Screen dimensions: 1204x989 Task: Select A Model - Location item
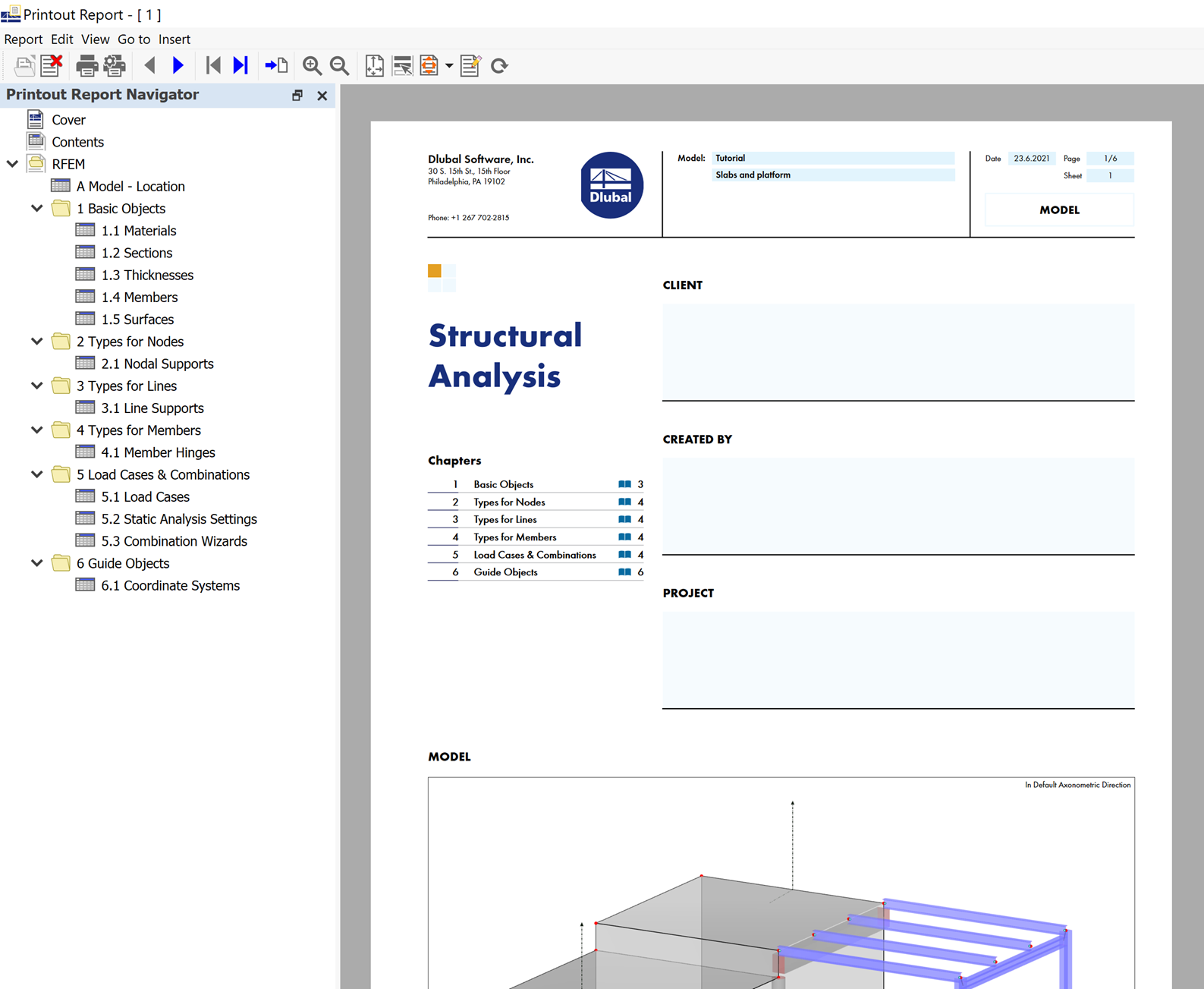pos(130,186)
